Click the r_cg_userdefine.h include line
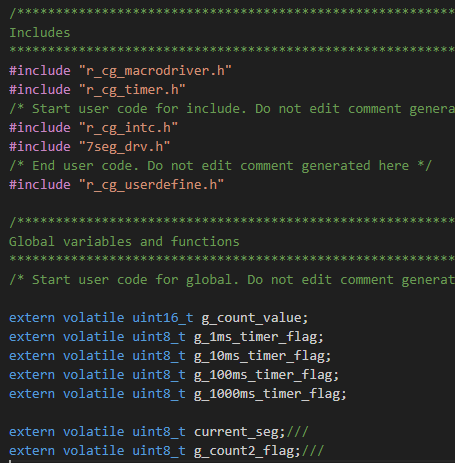Viewport: 455px width, 463px height. coord(117,185)
